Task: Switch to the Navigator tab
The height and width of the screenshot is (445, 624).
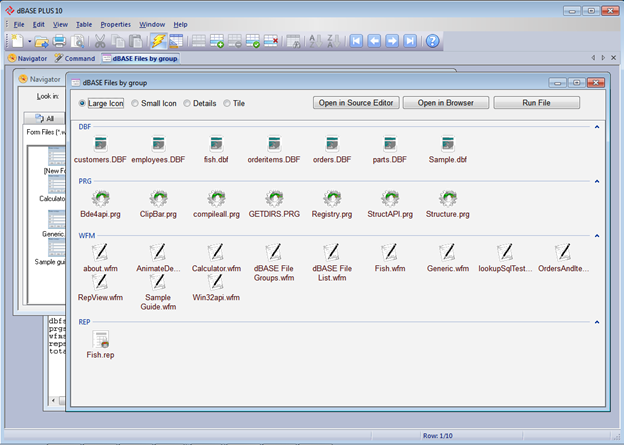Action: [x=27, y=59]
